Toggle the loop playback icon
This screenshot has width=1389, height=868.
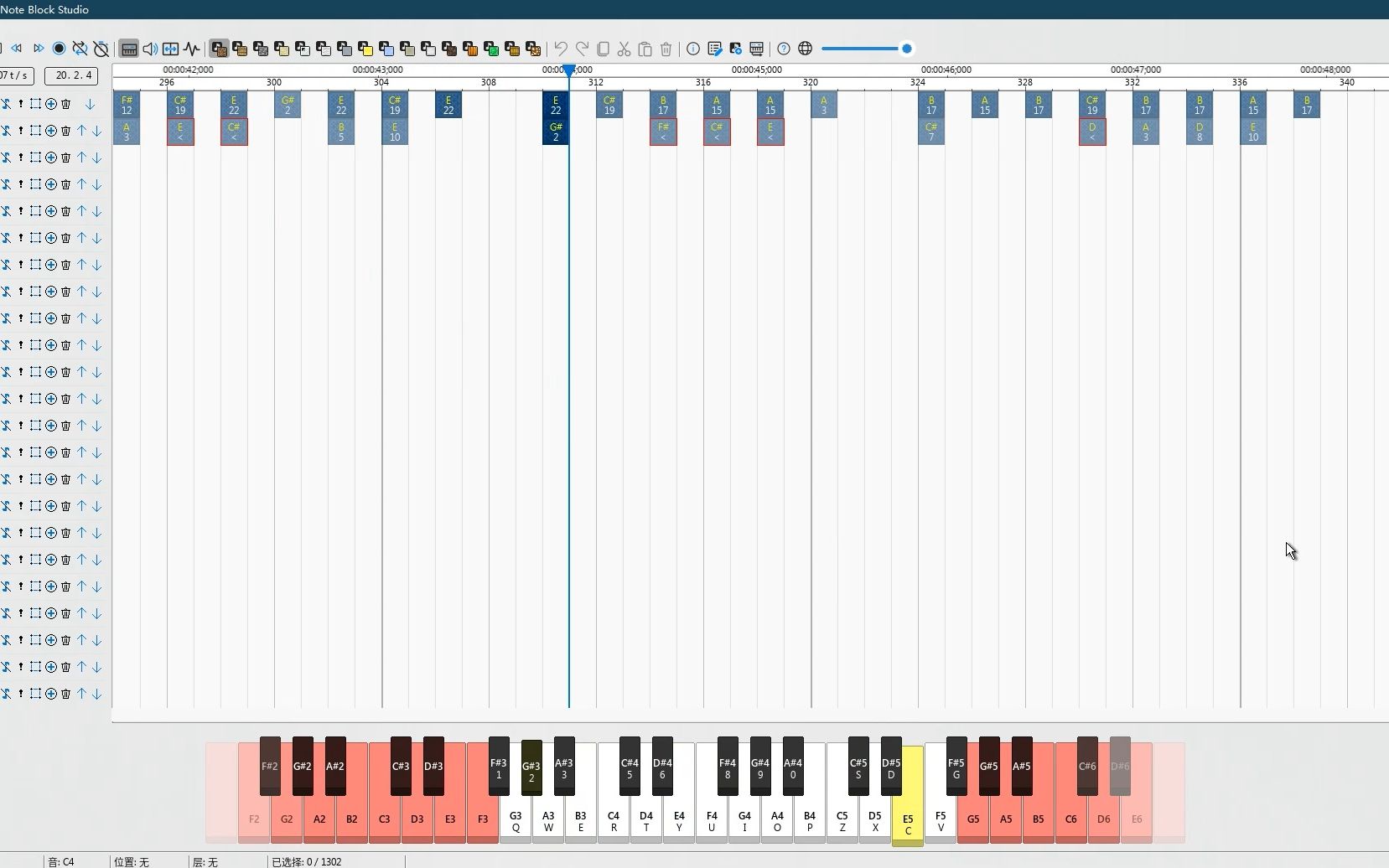click(x=80, y=49)
